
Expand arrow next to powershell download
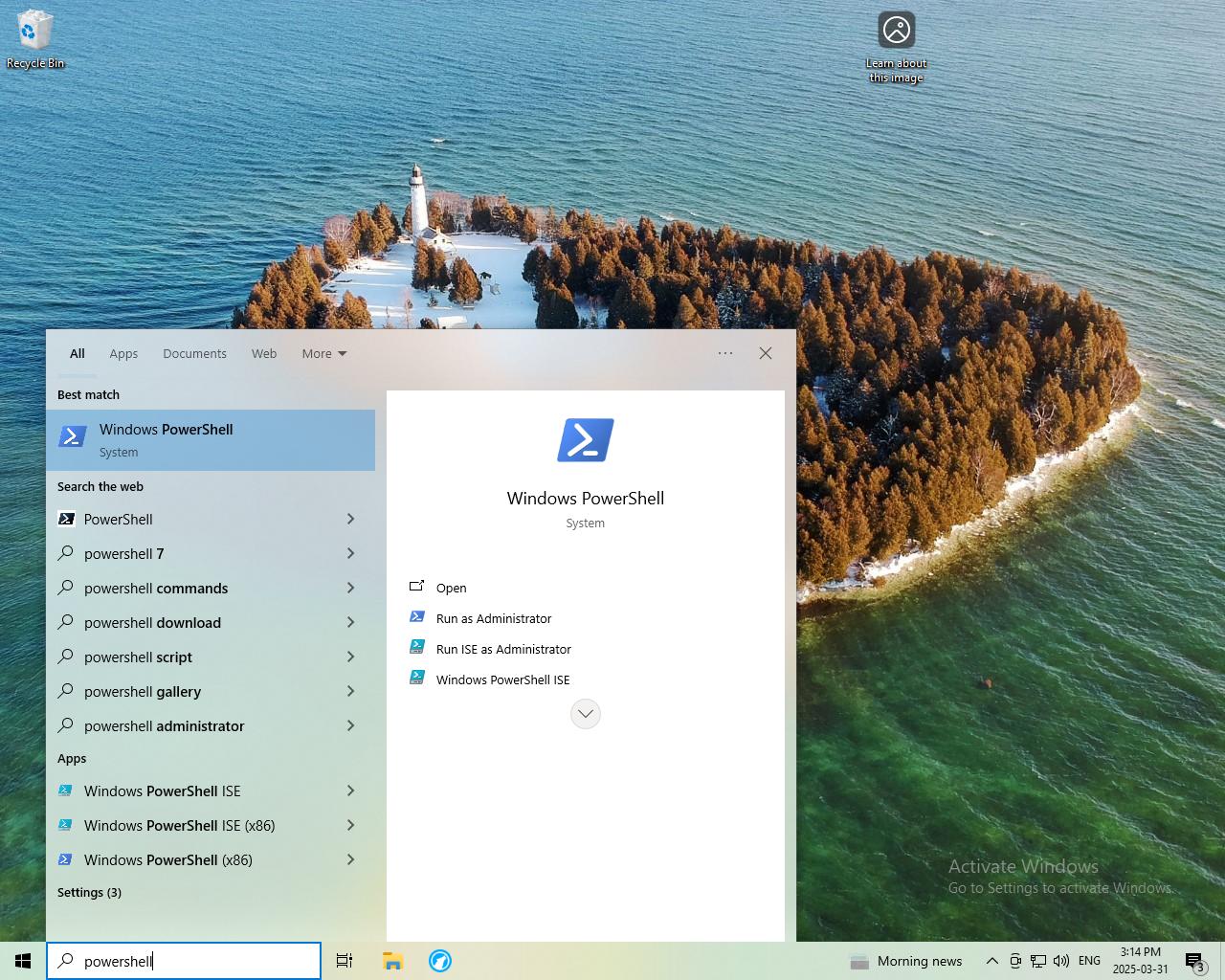click(350, 622)
